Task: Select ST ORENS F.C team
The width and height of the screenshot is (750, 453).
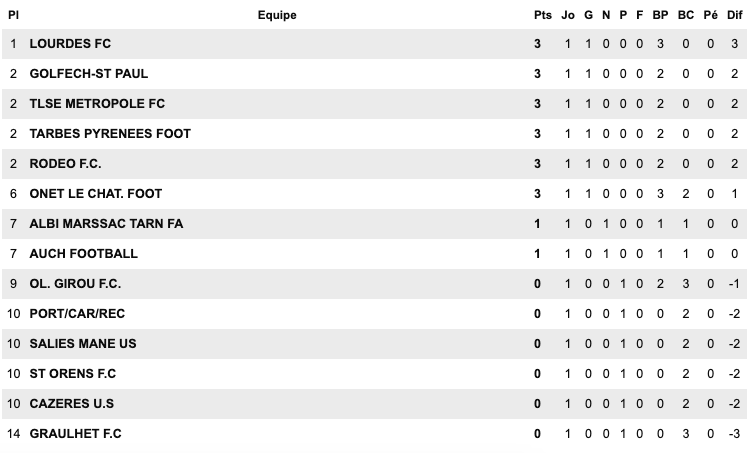Action: coord(73,374)
